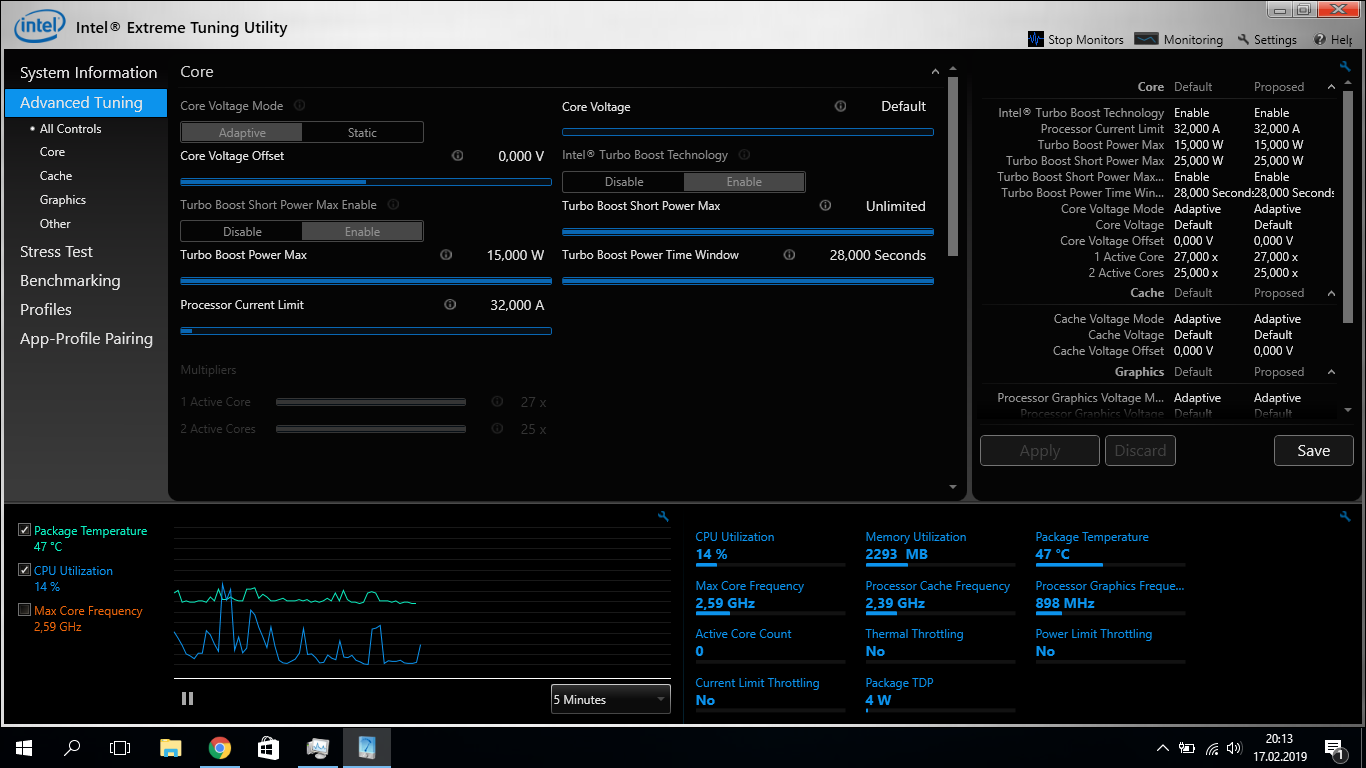This screenshot has height=768, width=1366.
Task: Uncheck CPU Utilization graph checkbox
Action: point(25,570)
